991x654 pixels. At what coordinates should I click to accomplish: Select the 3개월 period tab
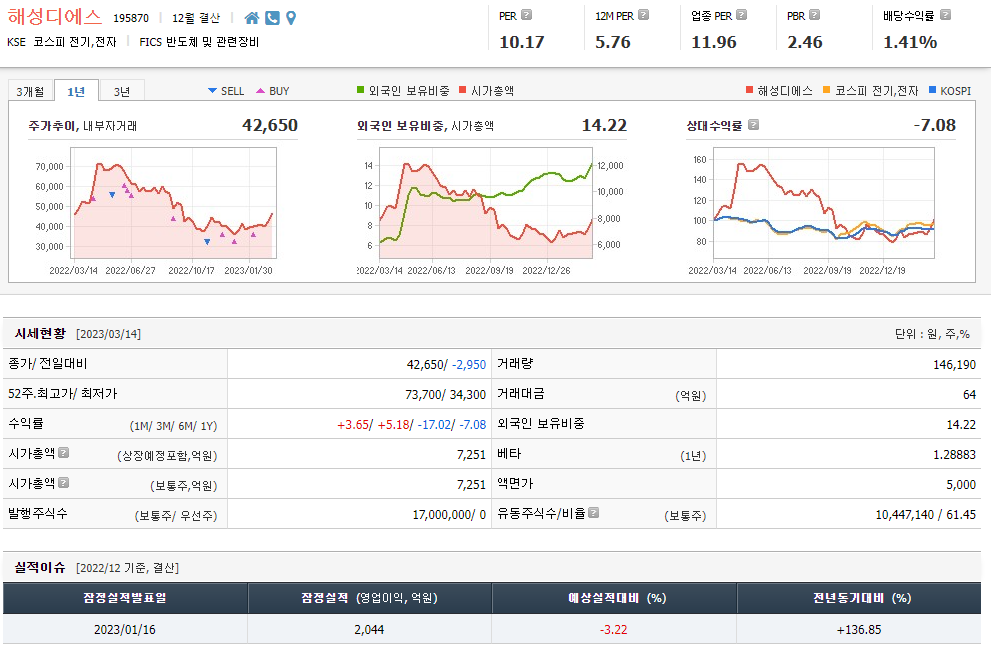[30, 92]
